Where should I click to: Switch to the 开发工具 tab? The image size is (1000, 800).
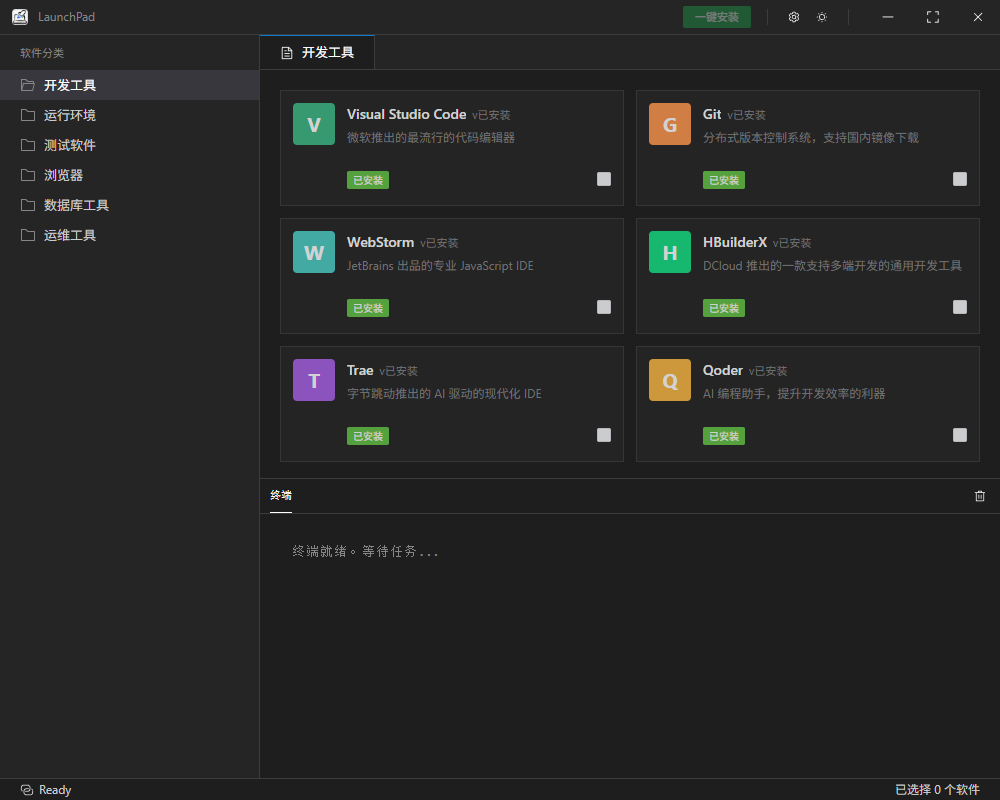pyautogui.click(x=317, y=52)
